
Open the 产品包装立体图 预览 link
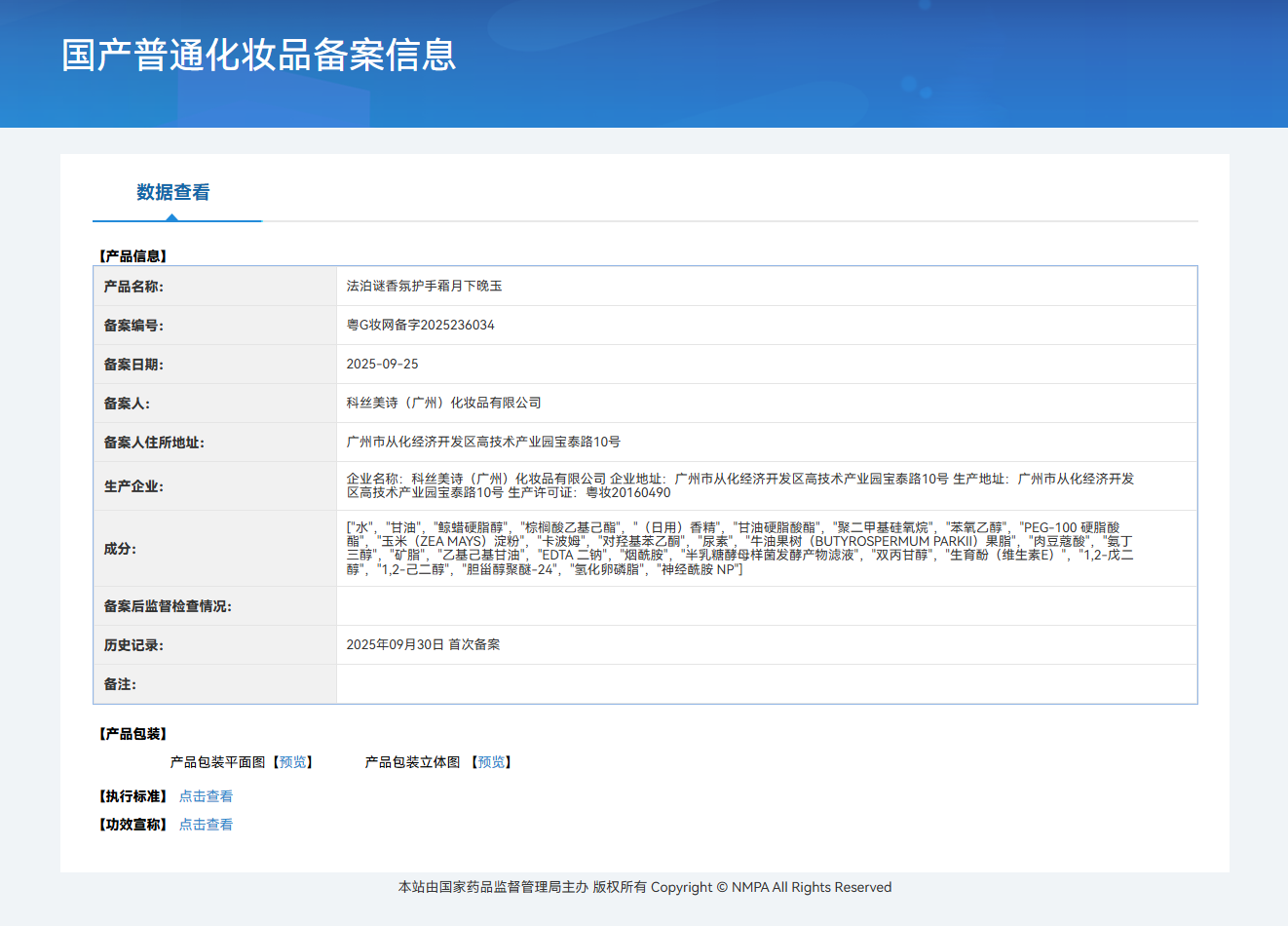pyautogui.click(x=492, y=762)
